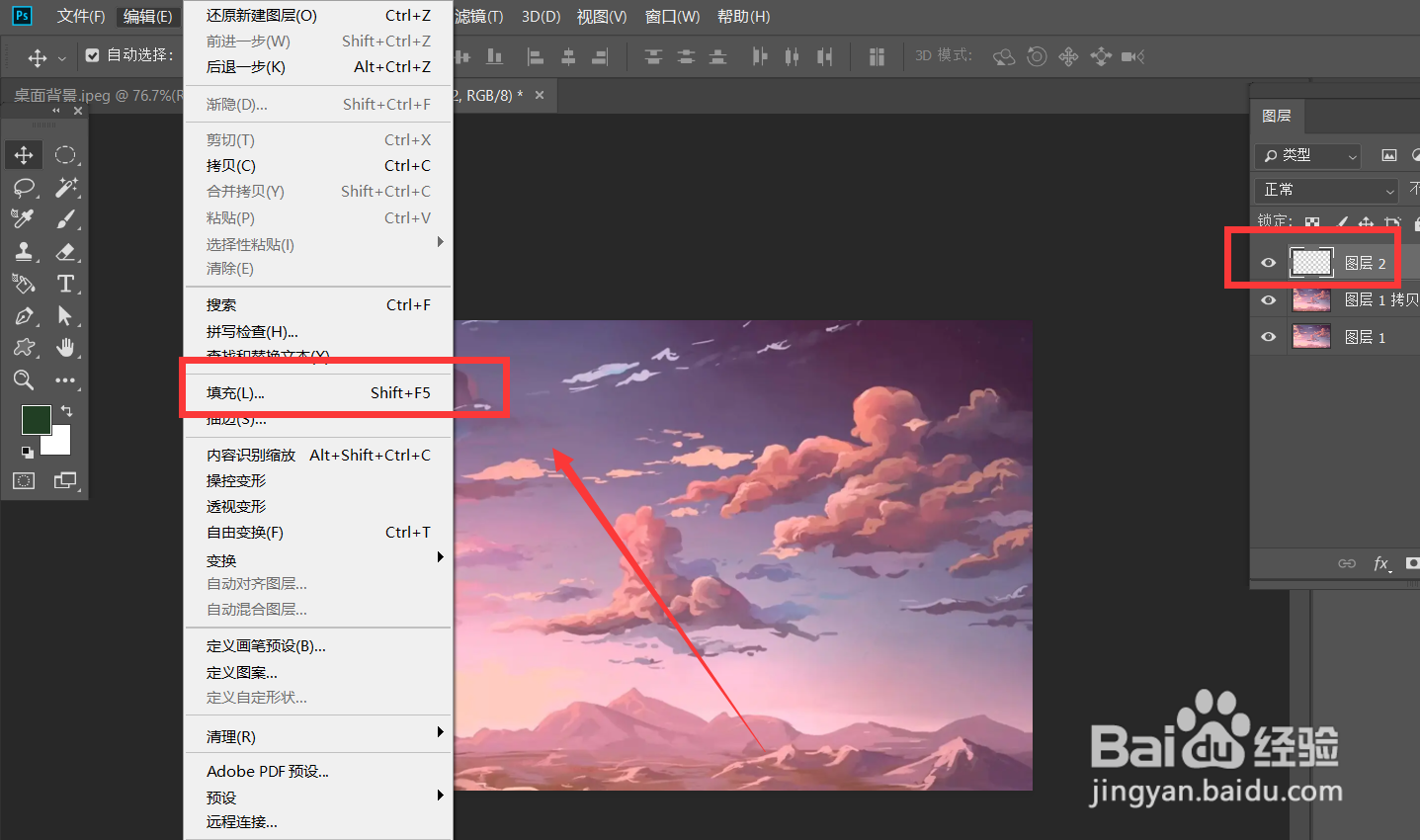Hide layer 图层 1 with its eye icon
1420x840 pixels.
click(1269, 337)
